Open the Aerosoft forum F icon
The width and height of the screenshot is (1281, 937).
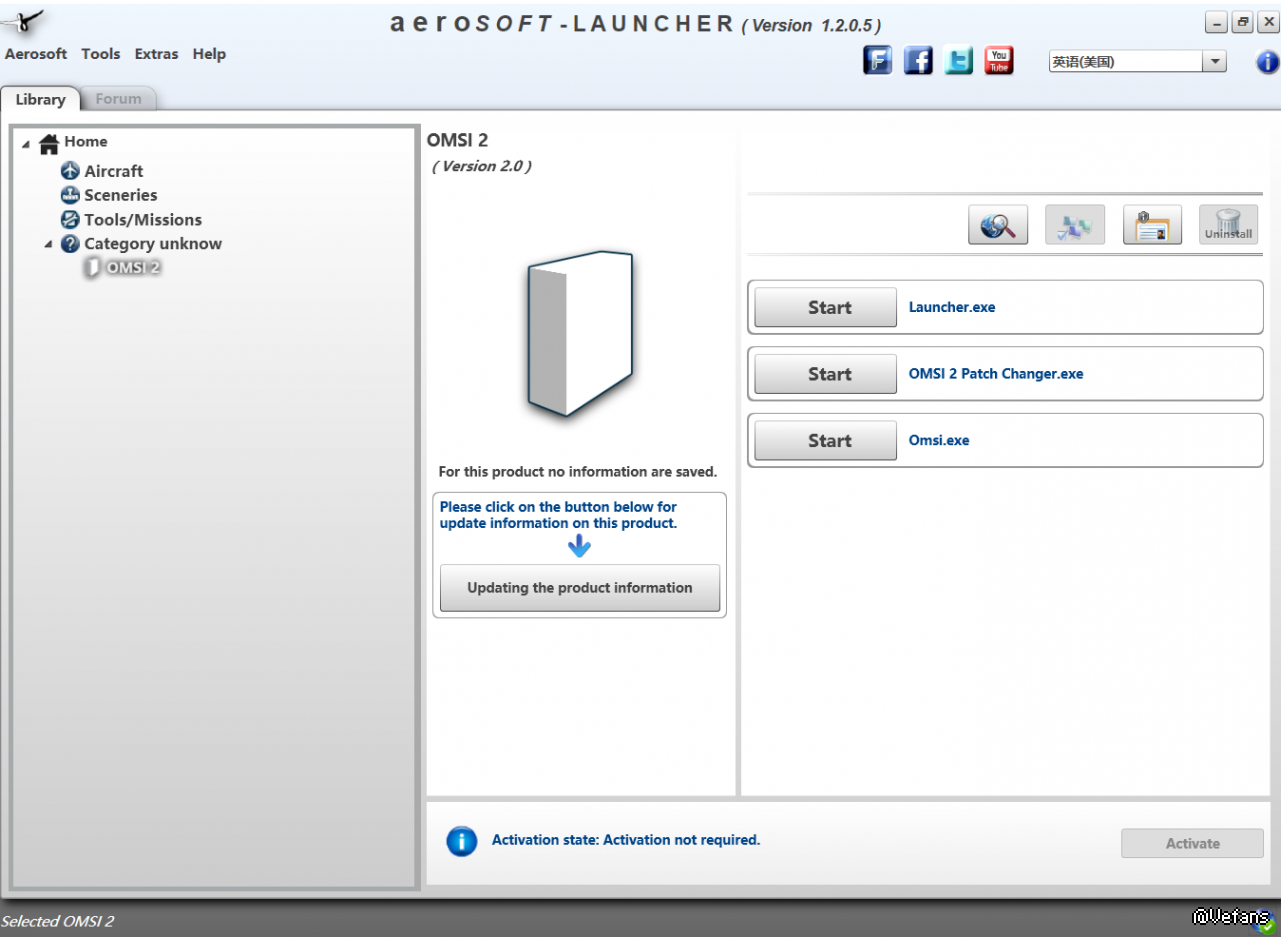(x=878, y=61)
